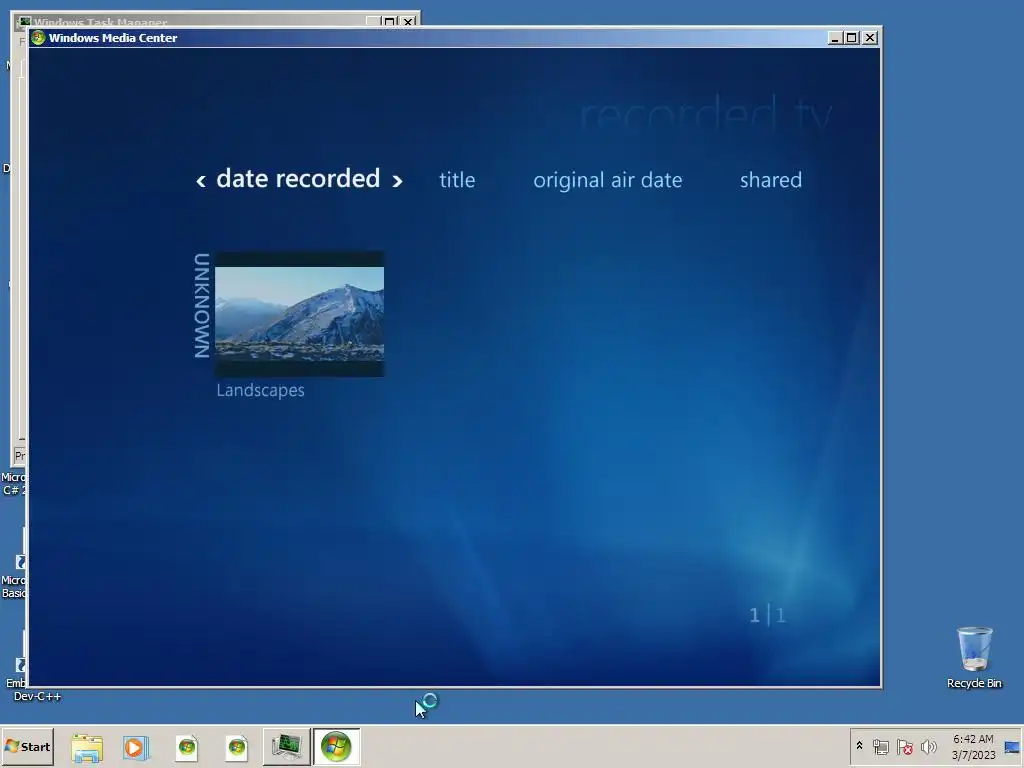Select the 'title' sort tab
The height and width of the screenshot is (768, 1024).
point(457,180)
